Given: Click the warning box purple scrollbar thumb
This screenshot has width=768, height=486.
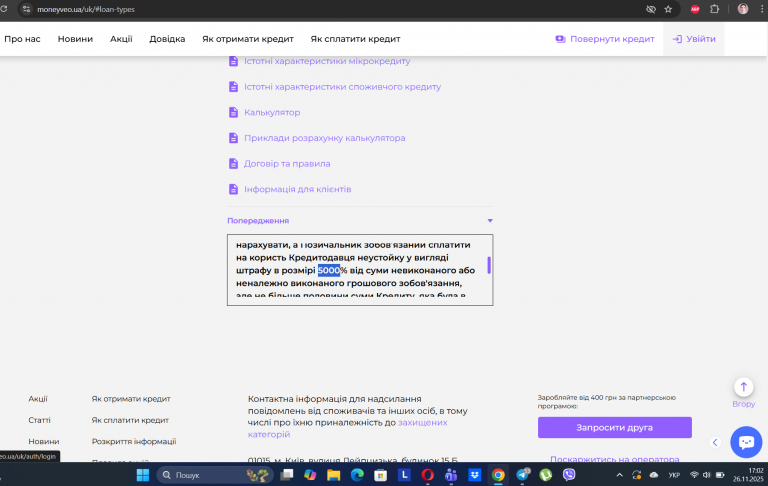Looking at the screenshot, I should pos(489,265).
